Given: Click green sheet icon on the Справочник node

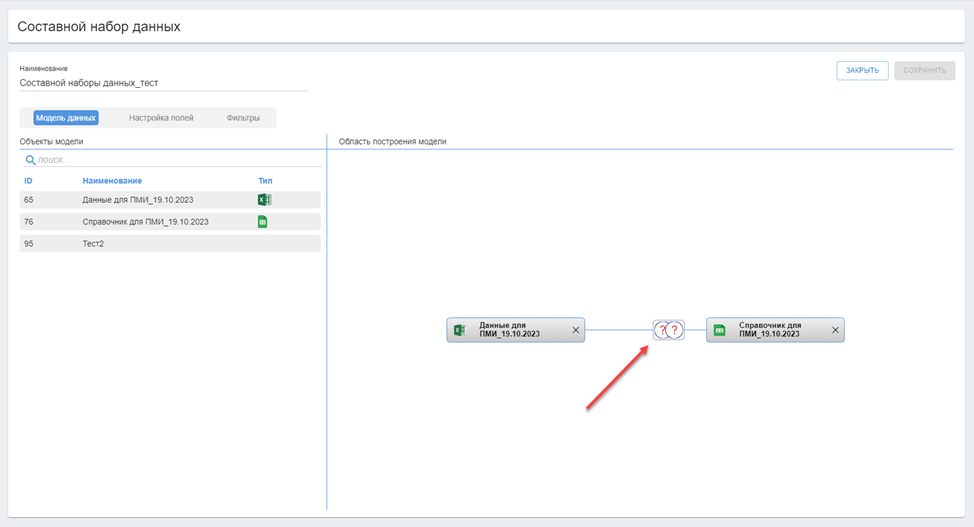Looking at the screenshot, I should tap(719, 330).
